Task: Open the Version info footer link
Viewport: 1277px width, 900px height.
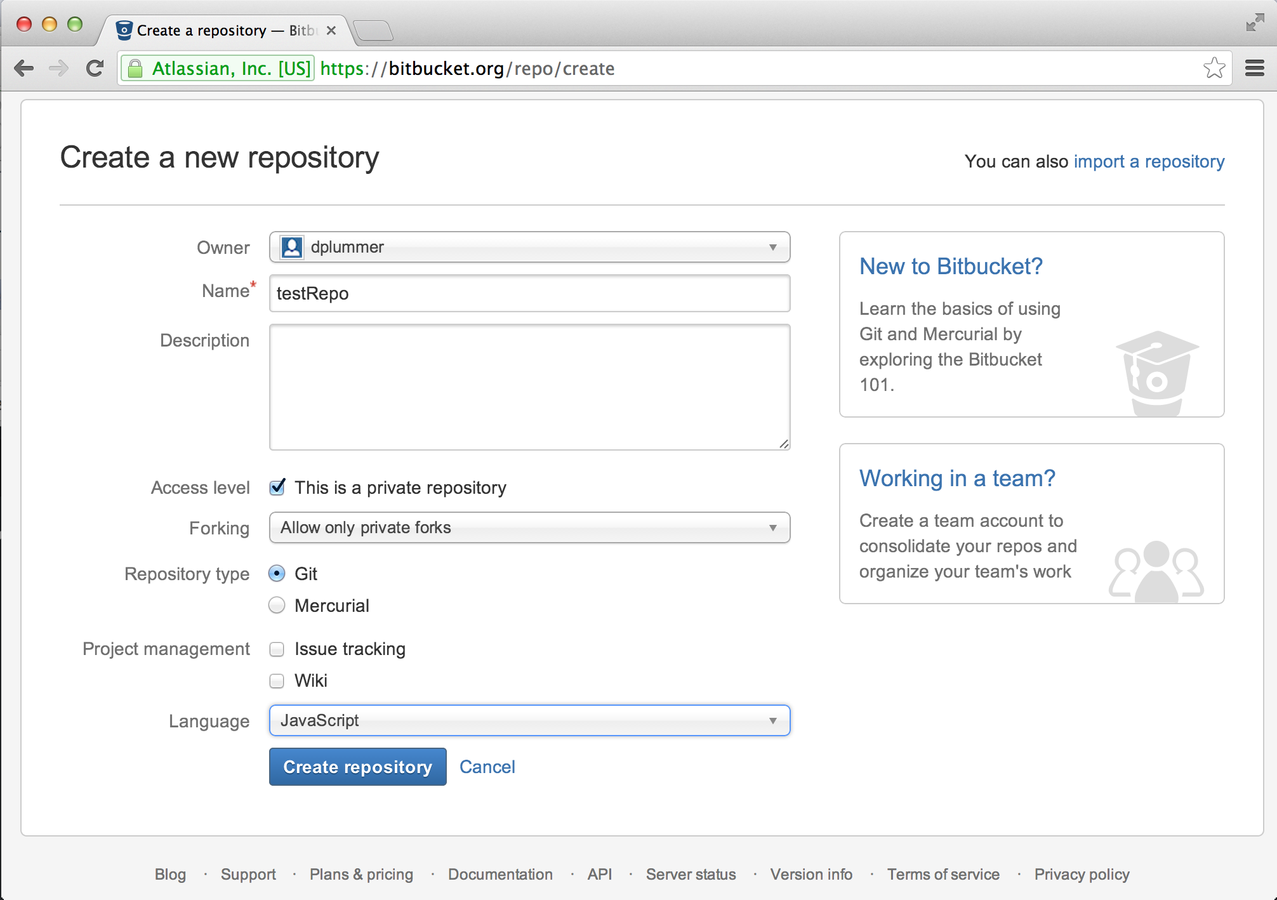Action: tap(811, 874)
